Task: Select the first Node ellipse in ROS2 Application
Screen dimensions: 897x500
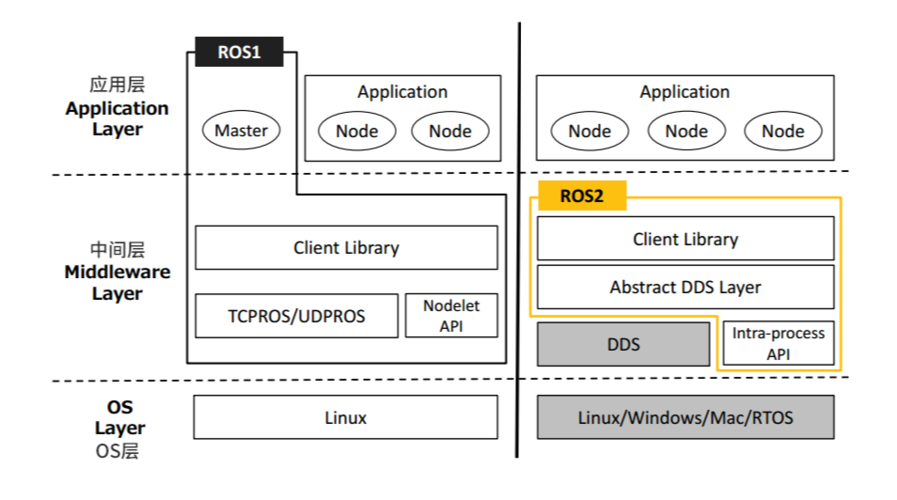Action: tap(590, 131)
